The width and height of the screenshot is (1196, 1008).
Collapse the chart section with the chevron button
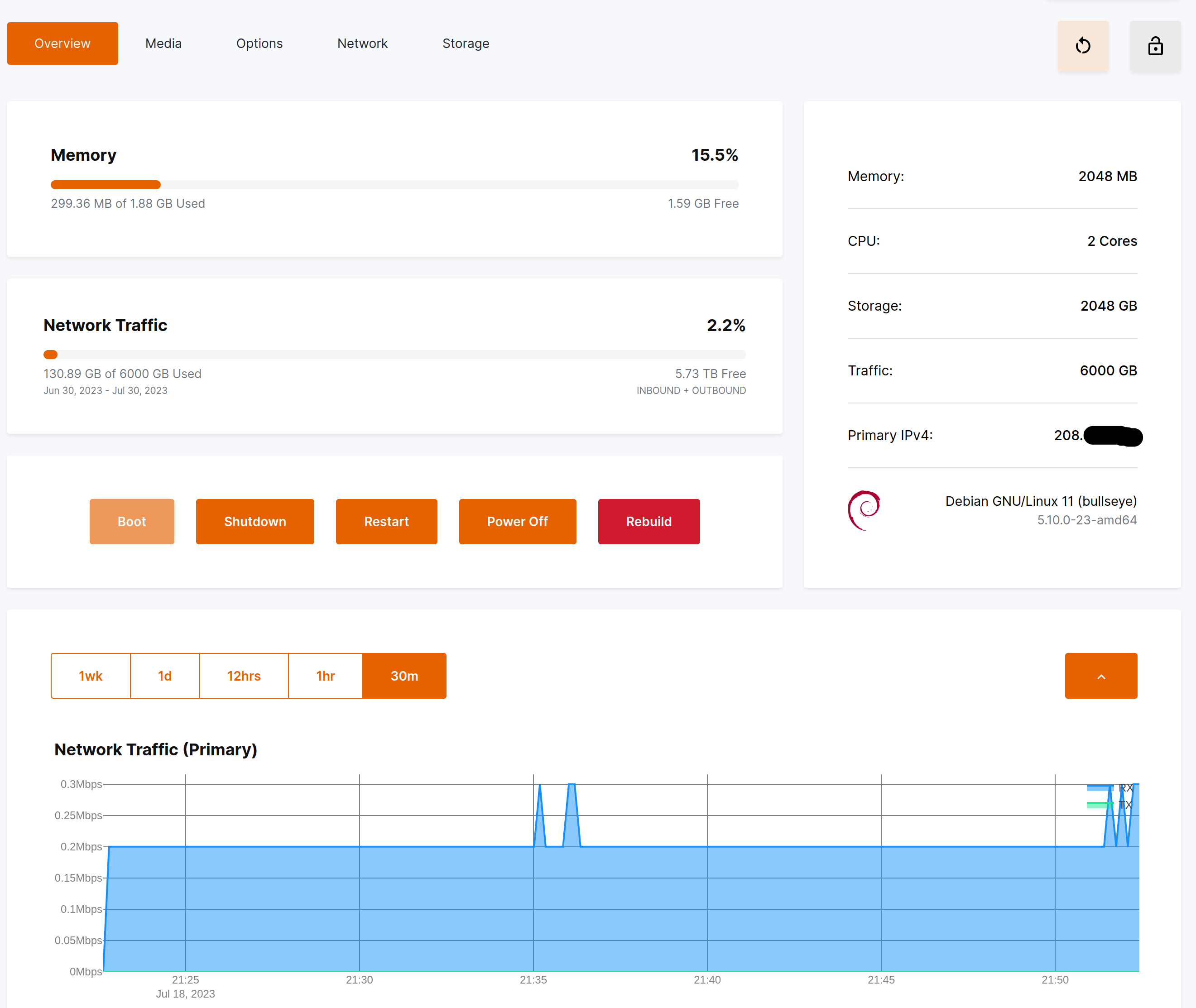(1100, 676)
